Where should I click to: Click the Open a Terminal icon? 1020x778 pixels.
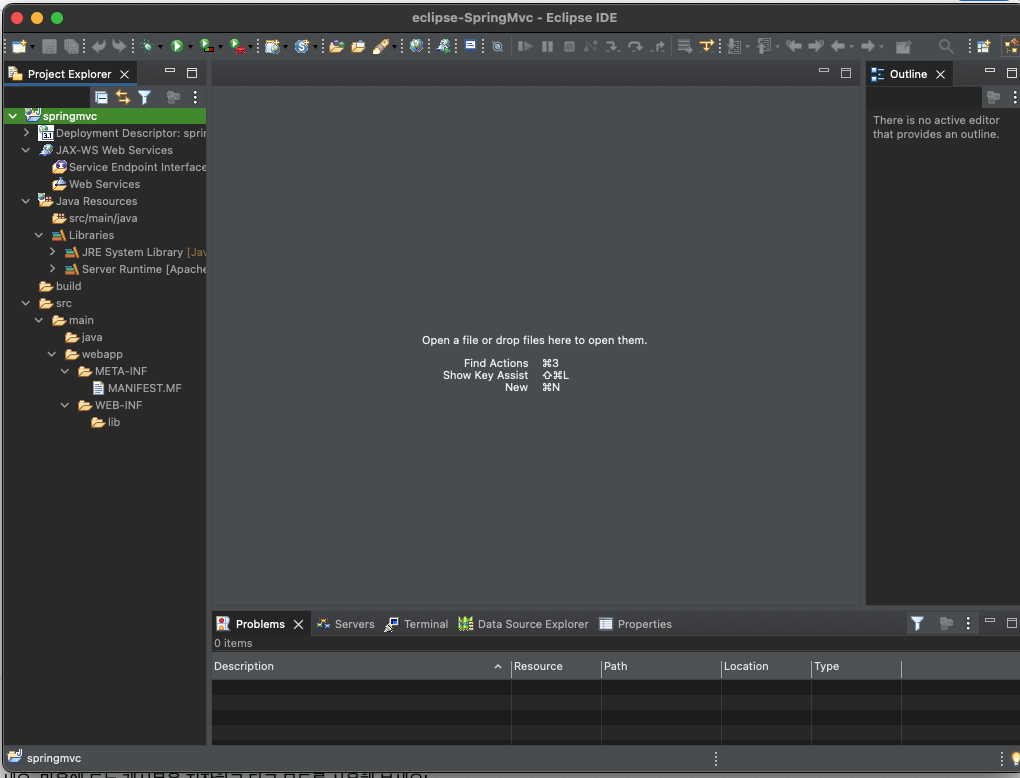470,46
